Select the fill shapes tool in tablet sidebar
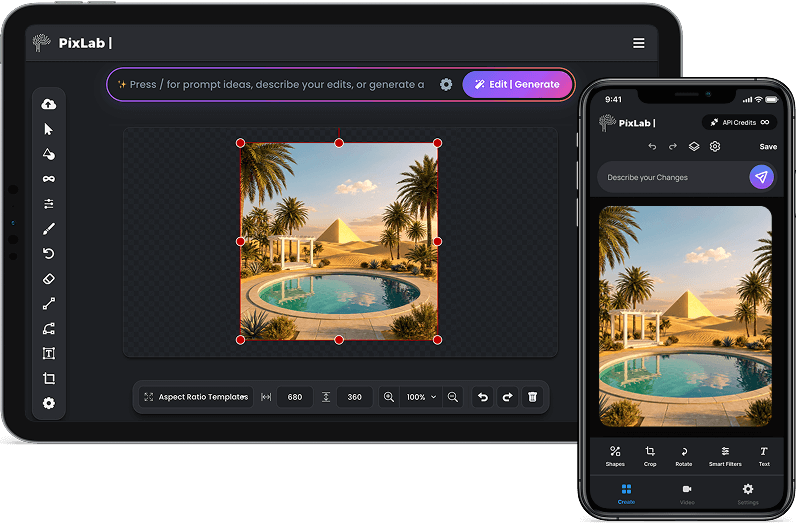Viewport: 797px width, 523px height. [48, 154]
